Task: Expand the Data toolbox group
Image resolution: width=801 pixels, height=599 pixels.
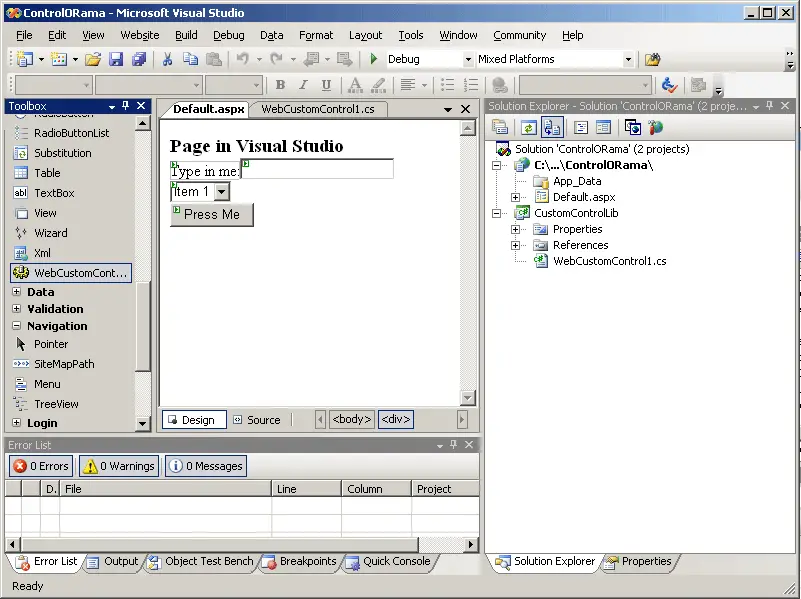Action: 16,292
